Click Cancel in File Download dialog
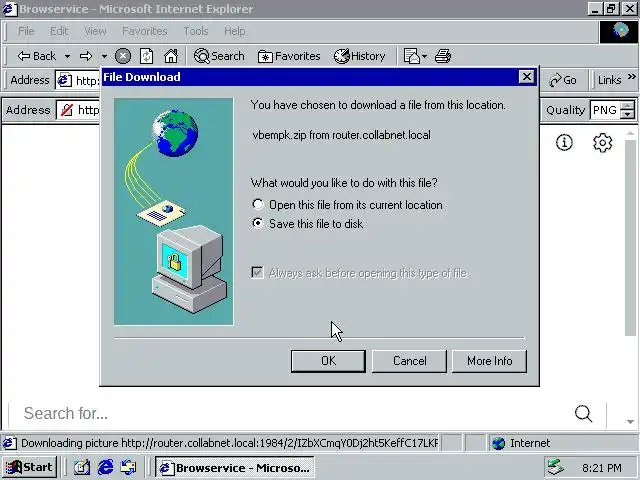 pos(409,361)
